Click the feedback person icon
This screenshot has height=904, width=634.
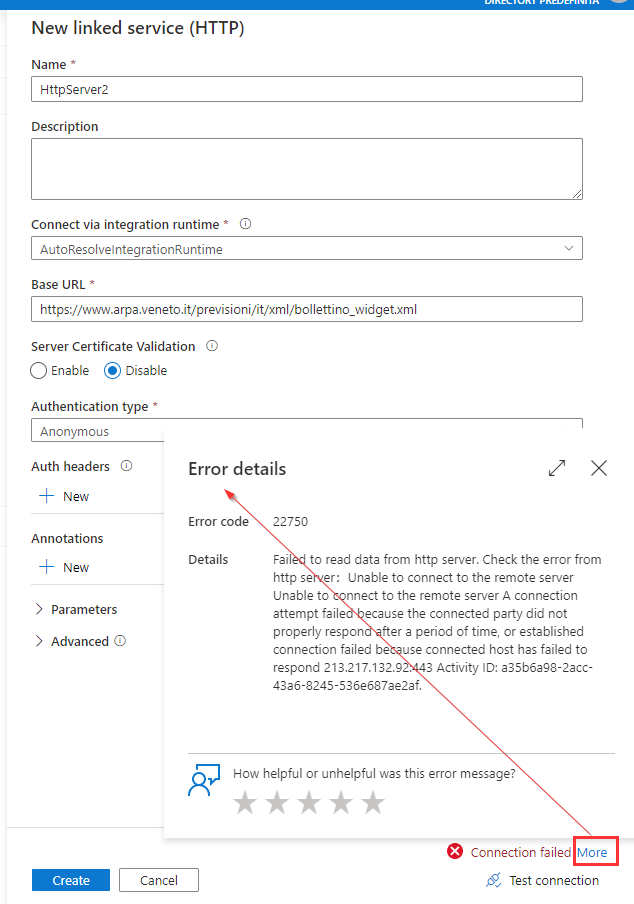coord(204,780)
